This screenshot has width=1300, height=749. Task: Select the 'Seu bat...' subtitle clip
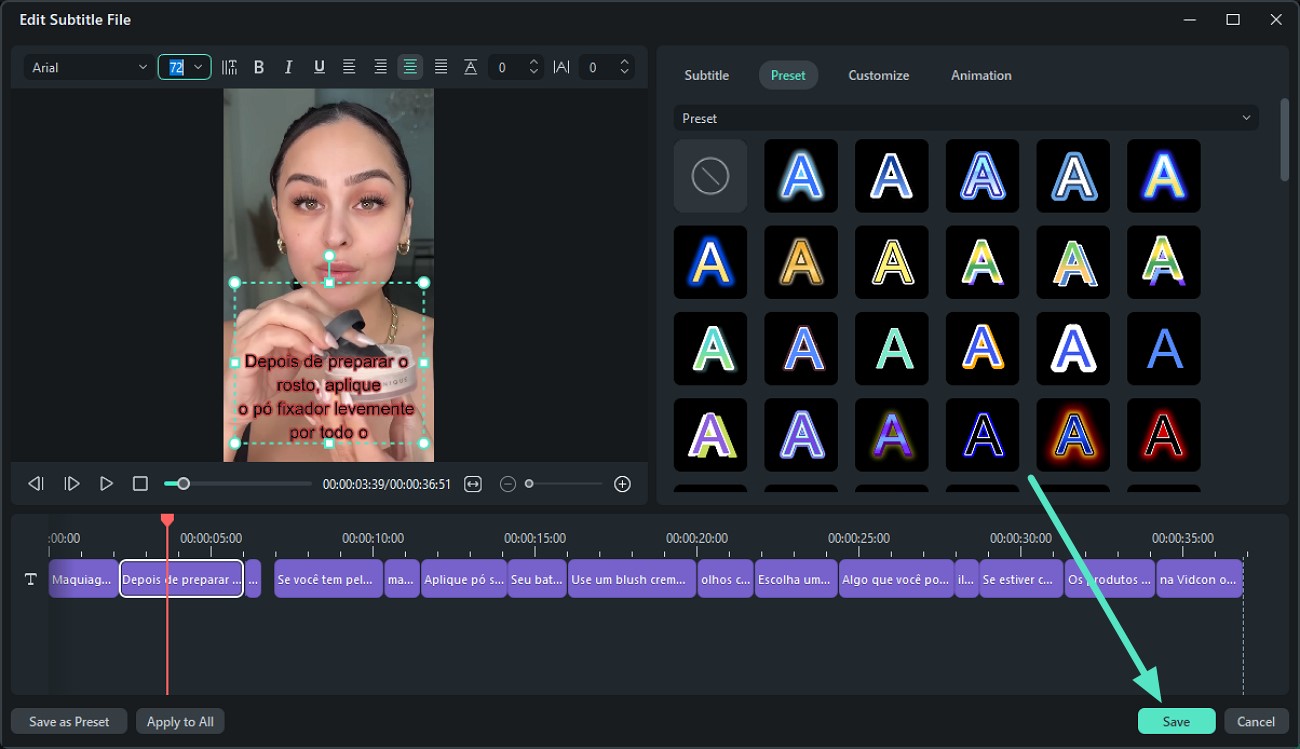(537, 579)
